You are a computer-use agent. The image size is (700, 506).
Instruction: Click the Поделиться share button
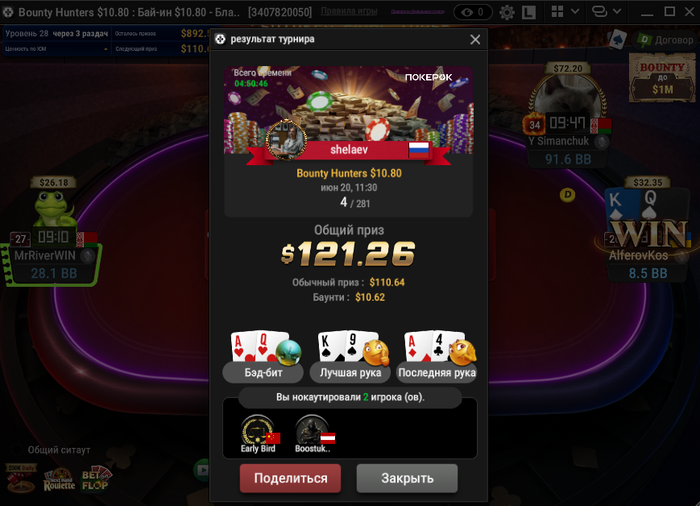click(290, 478)
